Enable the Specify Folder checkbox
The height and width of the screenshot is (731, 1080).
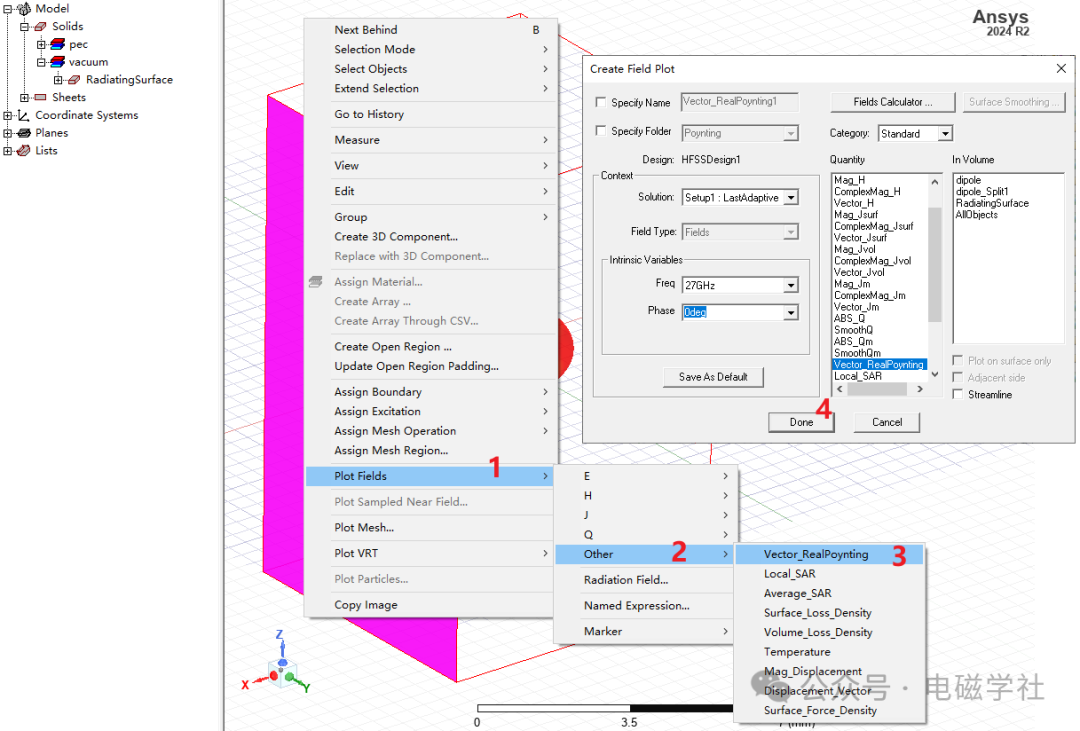pyautogui.click(x=601, y=131)
